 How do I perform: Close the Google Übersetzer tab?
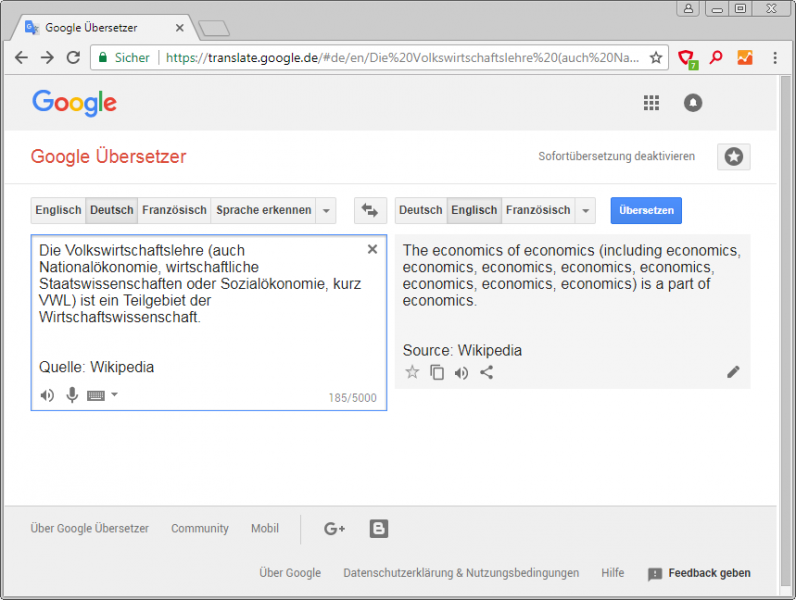(x=180, y=28)
